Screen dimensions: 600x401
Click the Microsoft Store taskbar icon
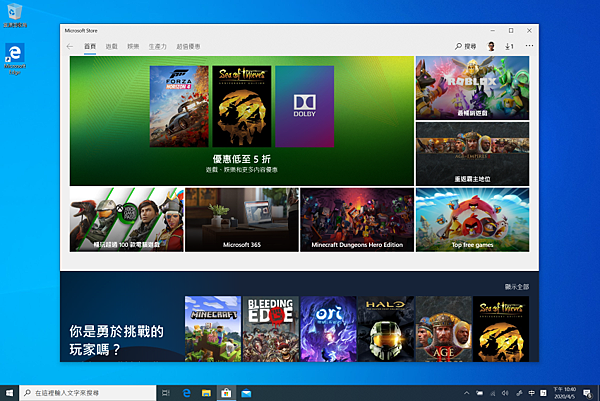(x=226, y=393)
